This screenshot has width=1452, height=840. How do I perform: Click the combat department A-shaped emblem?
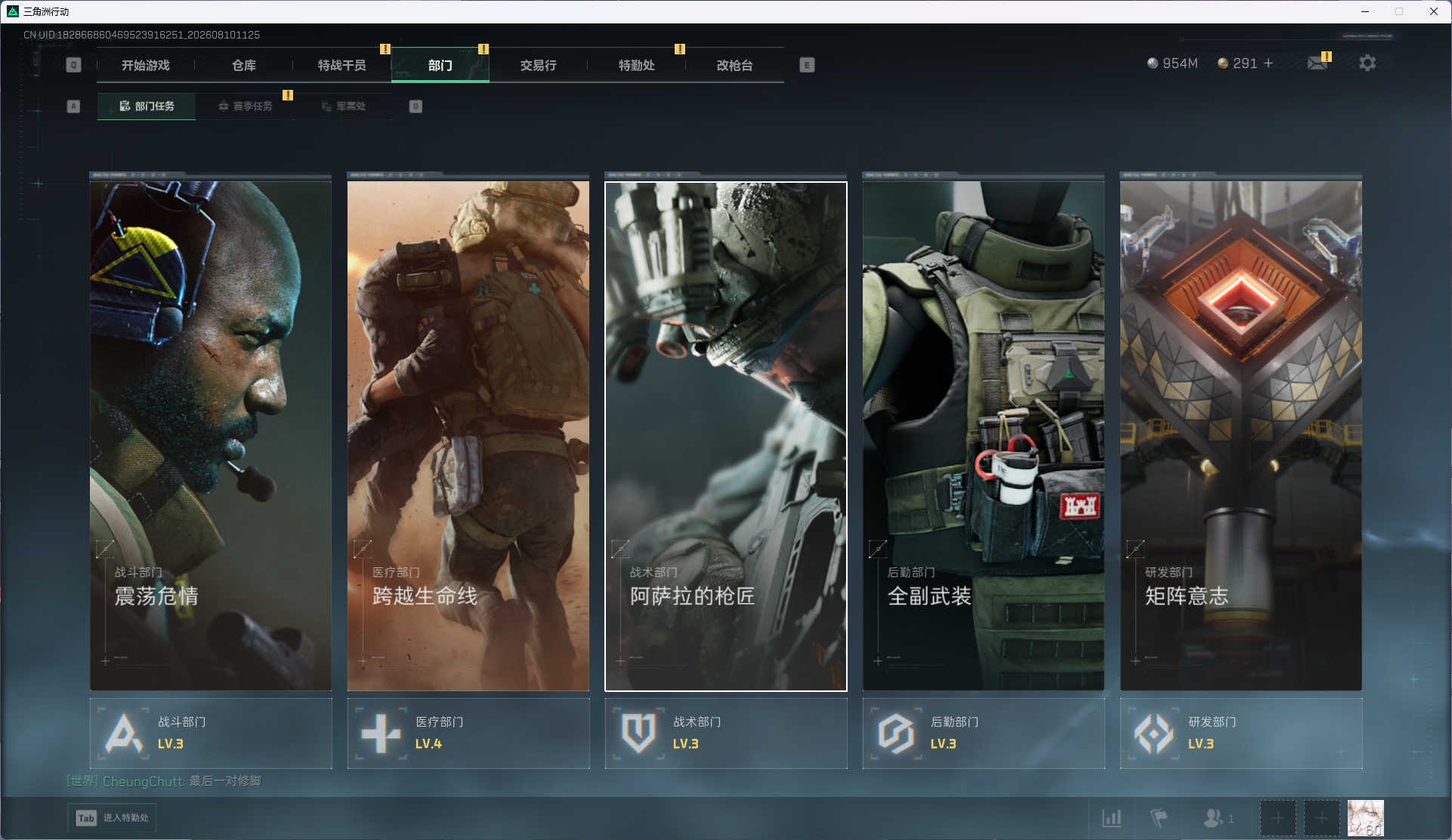click(124, 733)
